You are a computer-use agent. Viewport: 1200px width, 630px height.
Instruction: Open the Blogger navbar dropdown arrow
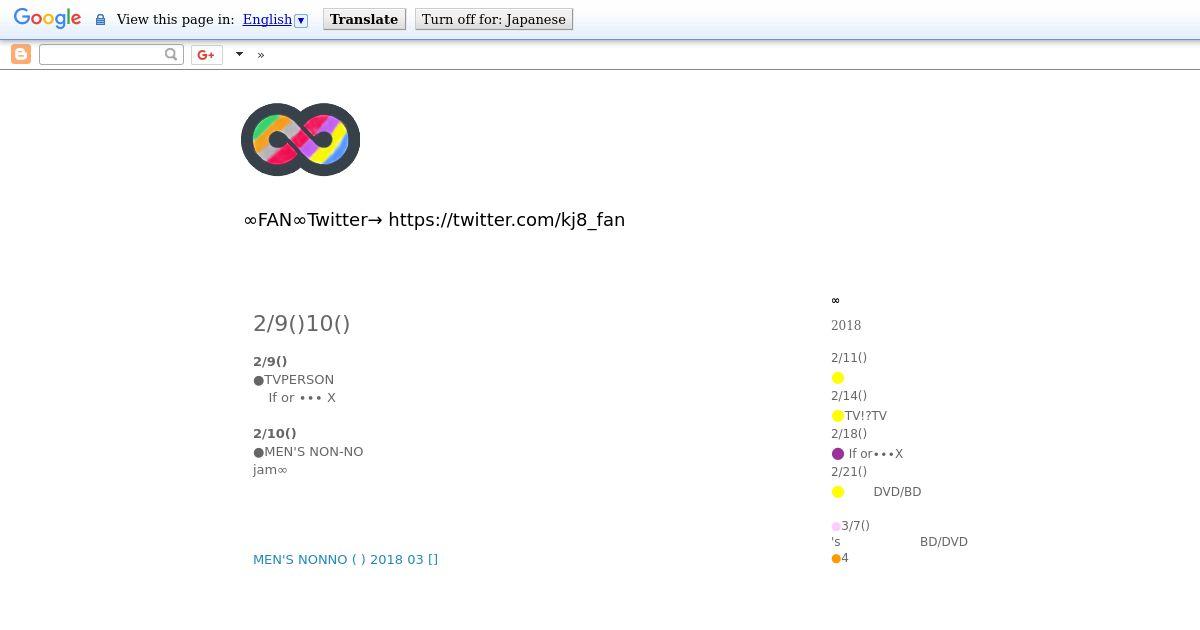239,54
